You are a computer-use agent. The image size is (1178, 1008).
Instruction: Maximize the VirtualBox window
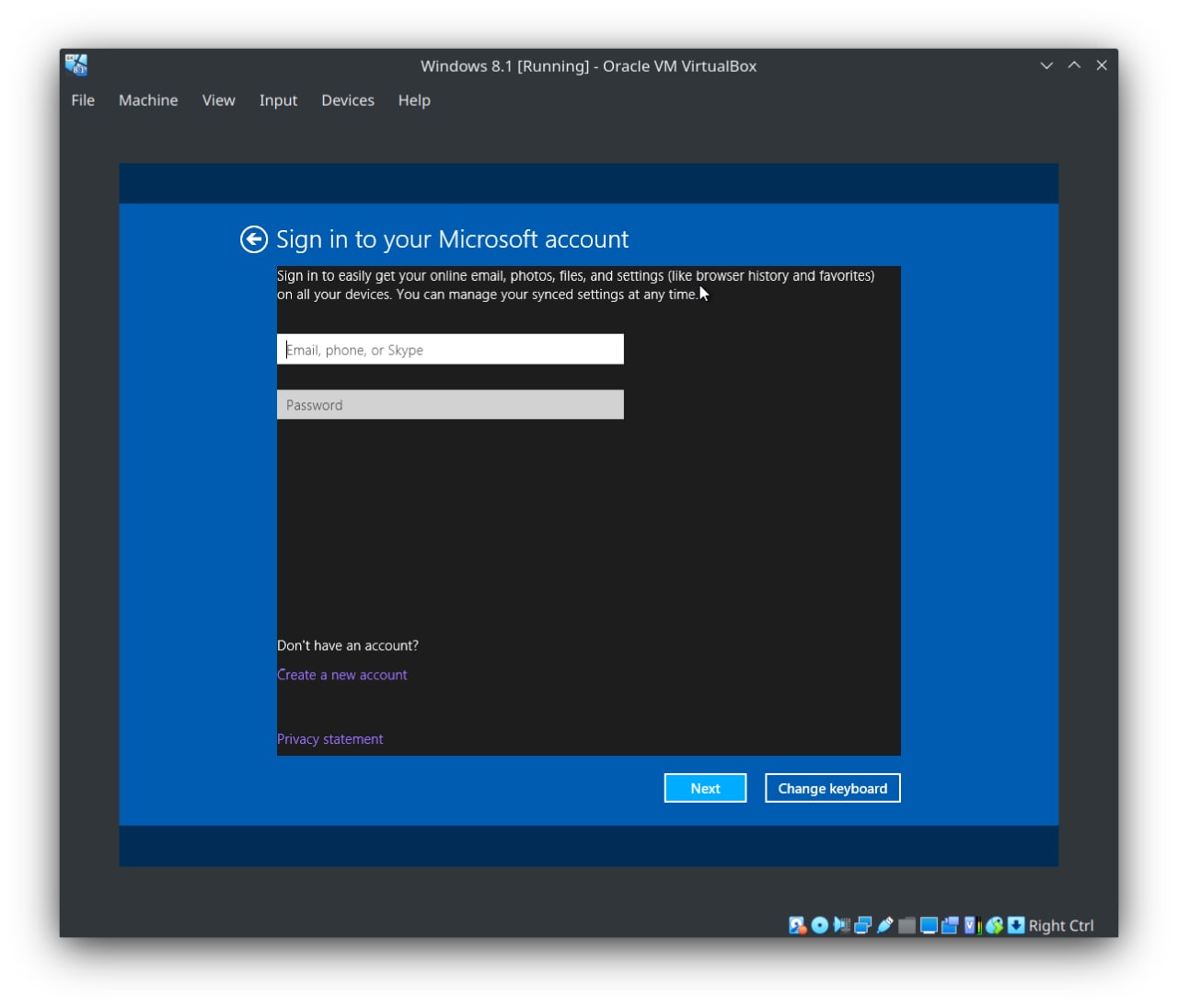tap(1074, 65)
